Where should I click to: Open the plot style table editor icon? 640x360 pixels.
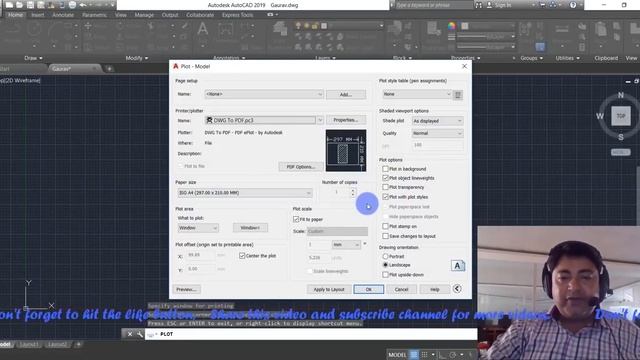[458, 95]
